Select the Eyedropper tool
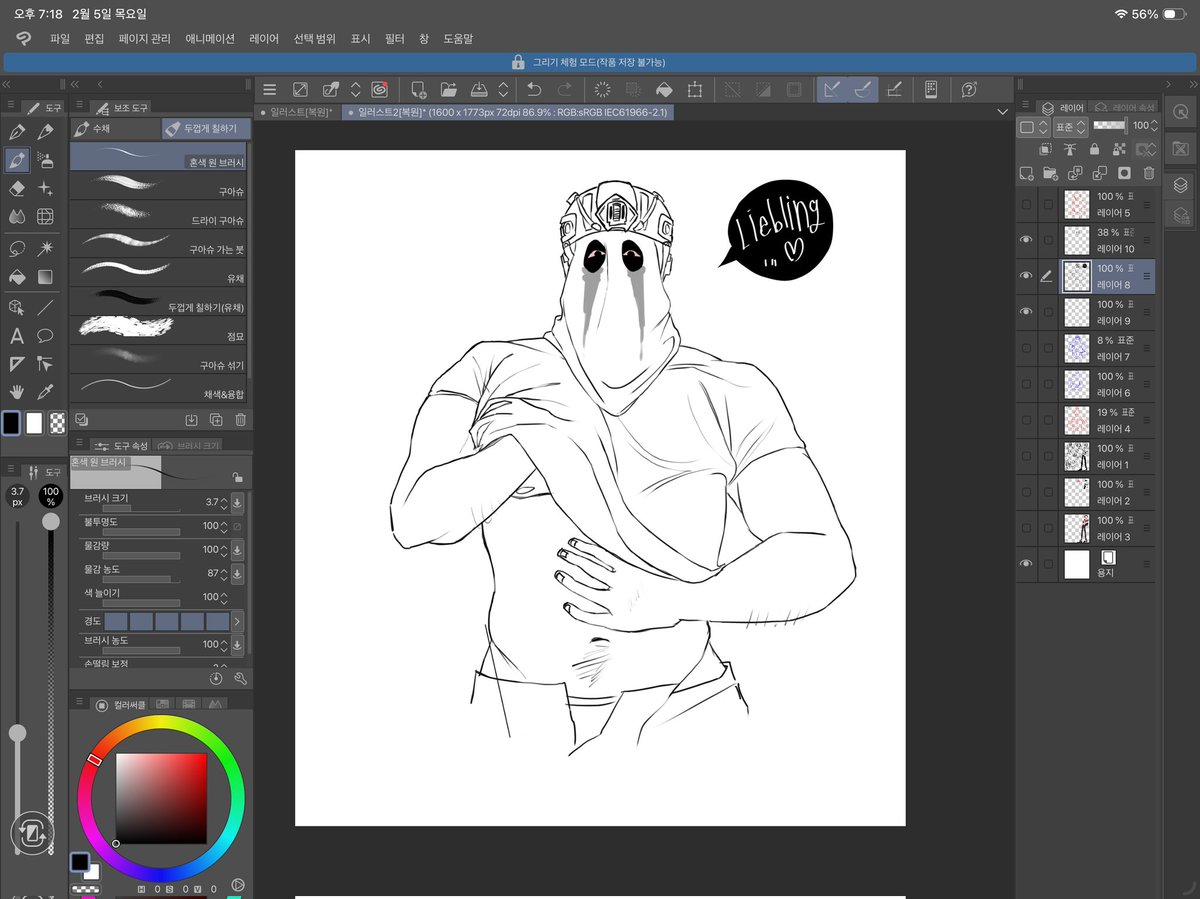 coord(45,391)
